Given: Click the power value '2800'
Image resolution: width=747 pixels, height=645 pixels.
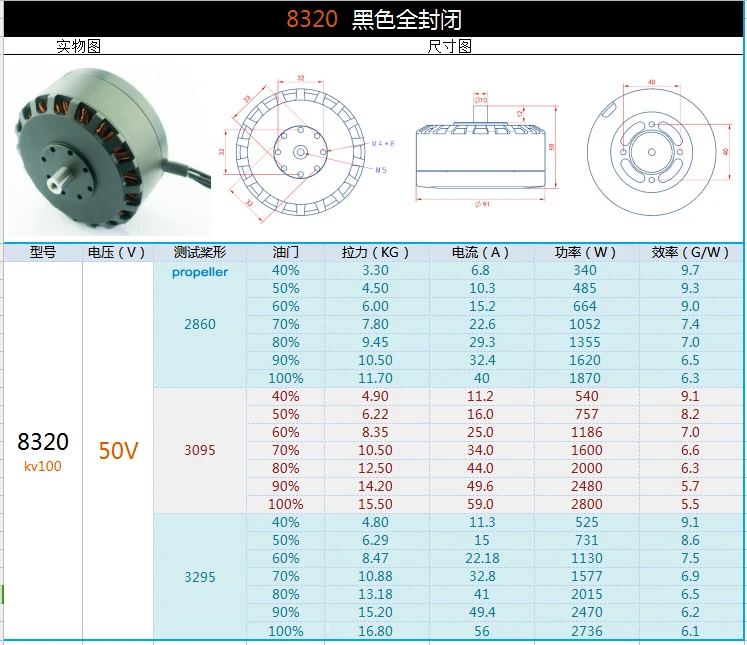Looking at the screenshot, I should click(587, 504).
